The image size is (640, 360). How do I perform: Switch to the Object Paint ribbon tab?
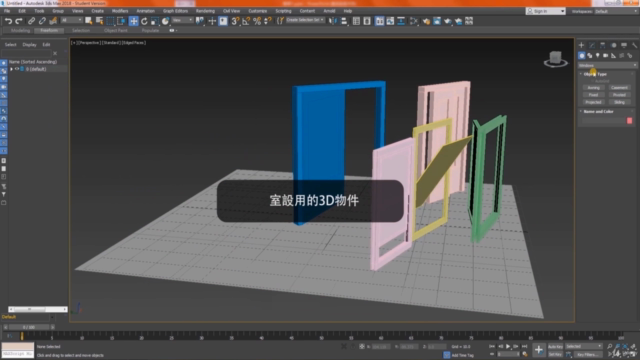click(116, 30)
